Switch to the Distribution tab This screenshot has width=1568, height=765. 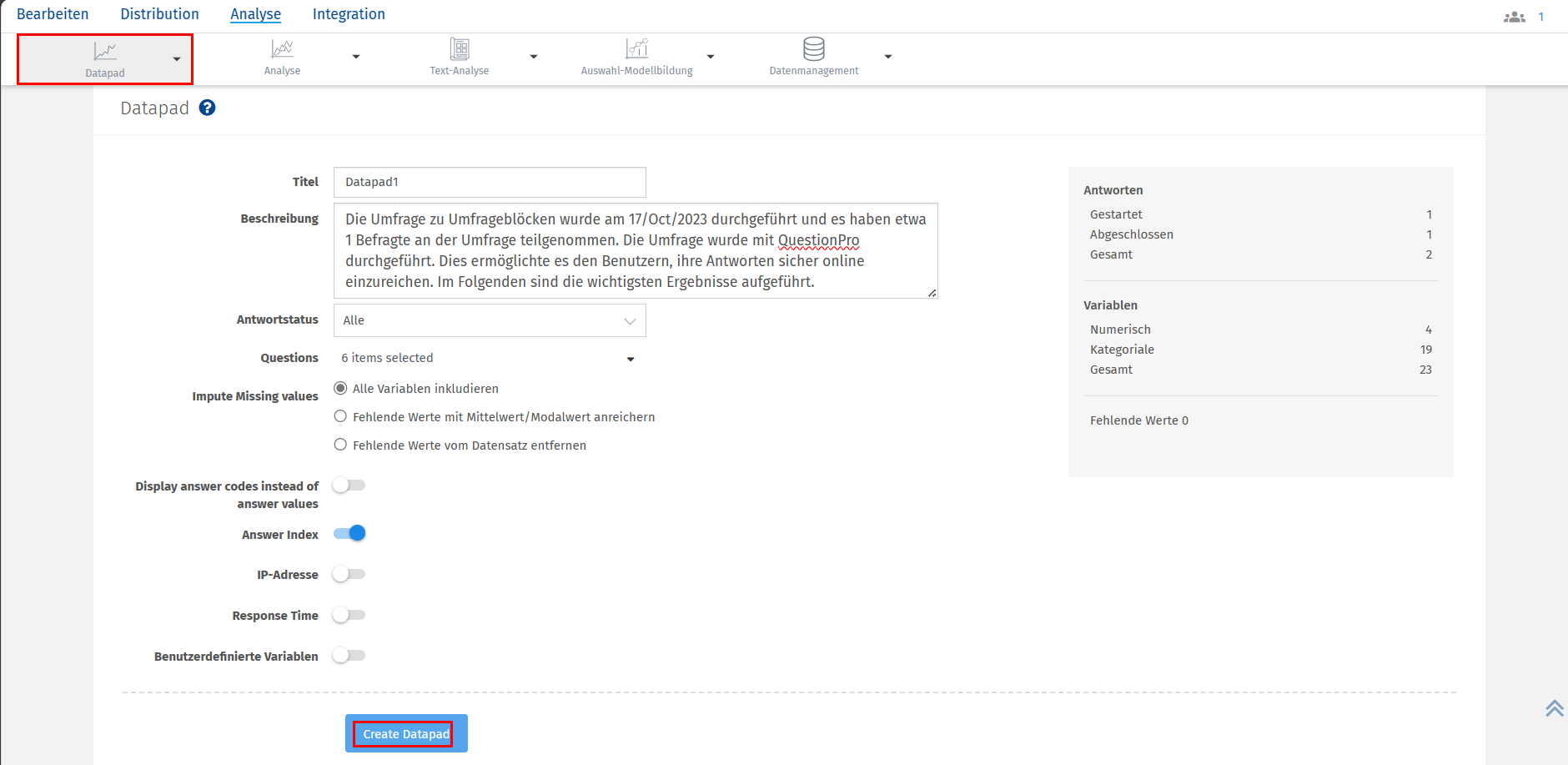[x=160, y=13]
